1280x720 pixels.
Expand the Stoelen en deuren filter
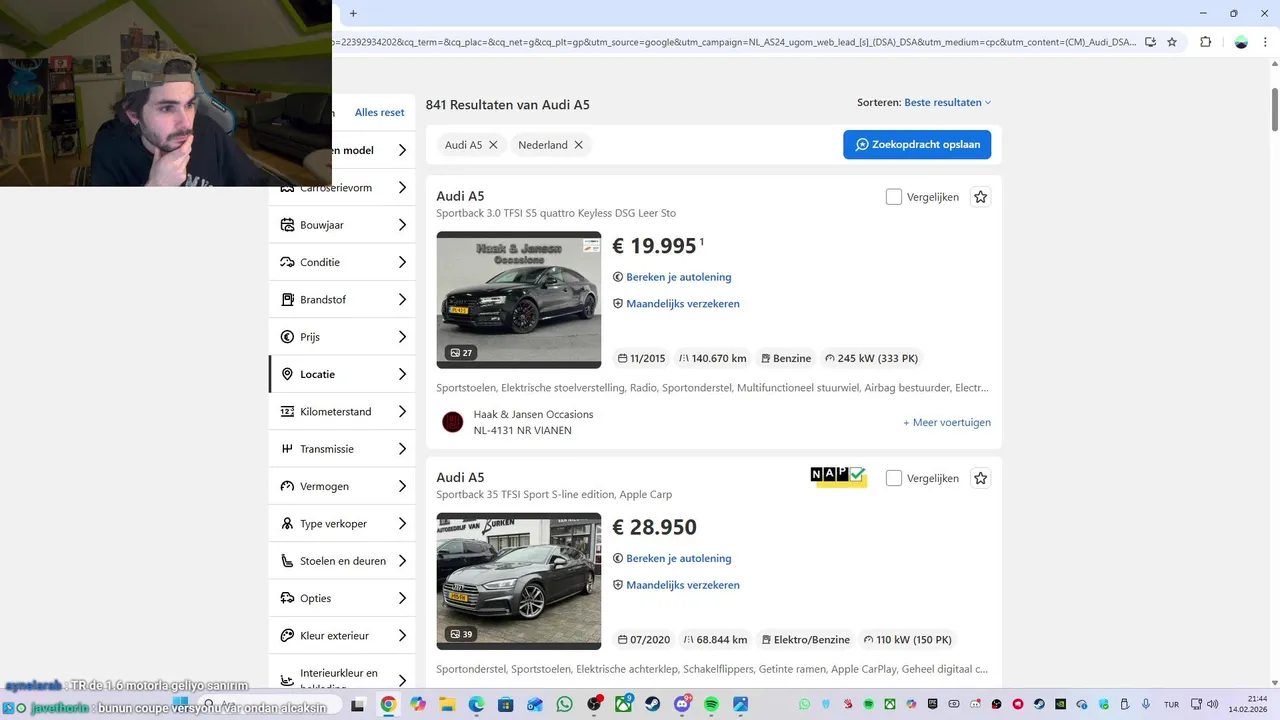point(342,561)
